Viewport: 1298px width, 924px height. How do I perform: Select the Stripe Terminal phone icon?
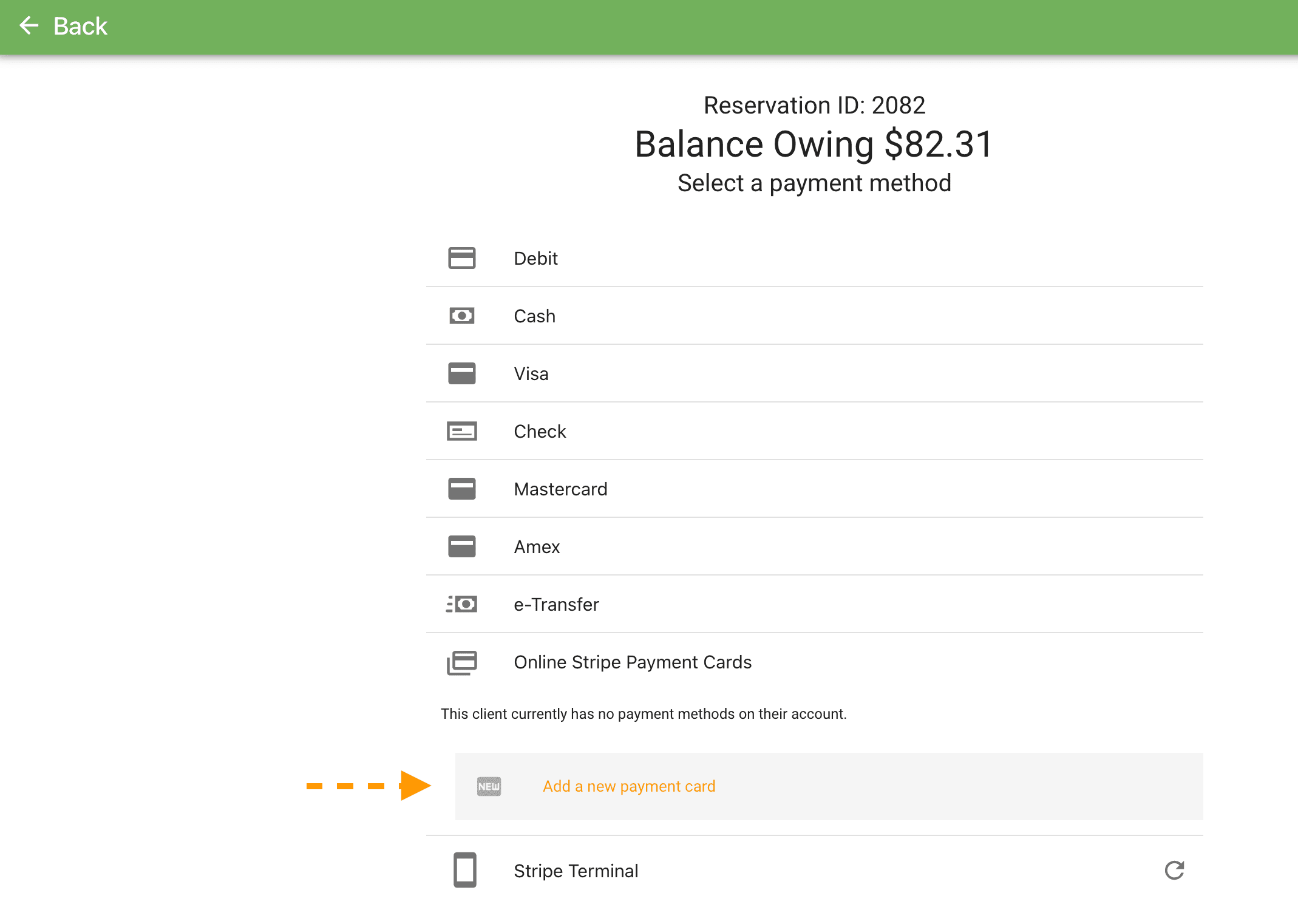[x=464, y=871]
